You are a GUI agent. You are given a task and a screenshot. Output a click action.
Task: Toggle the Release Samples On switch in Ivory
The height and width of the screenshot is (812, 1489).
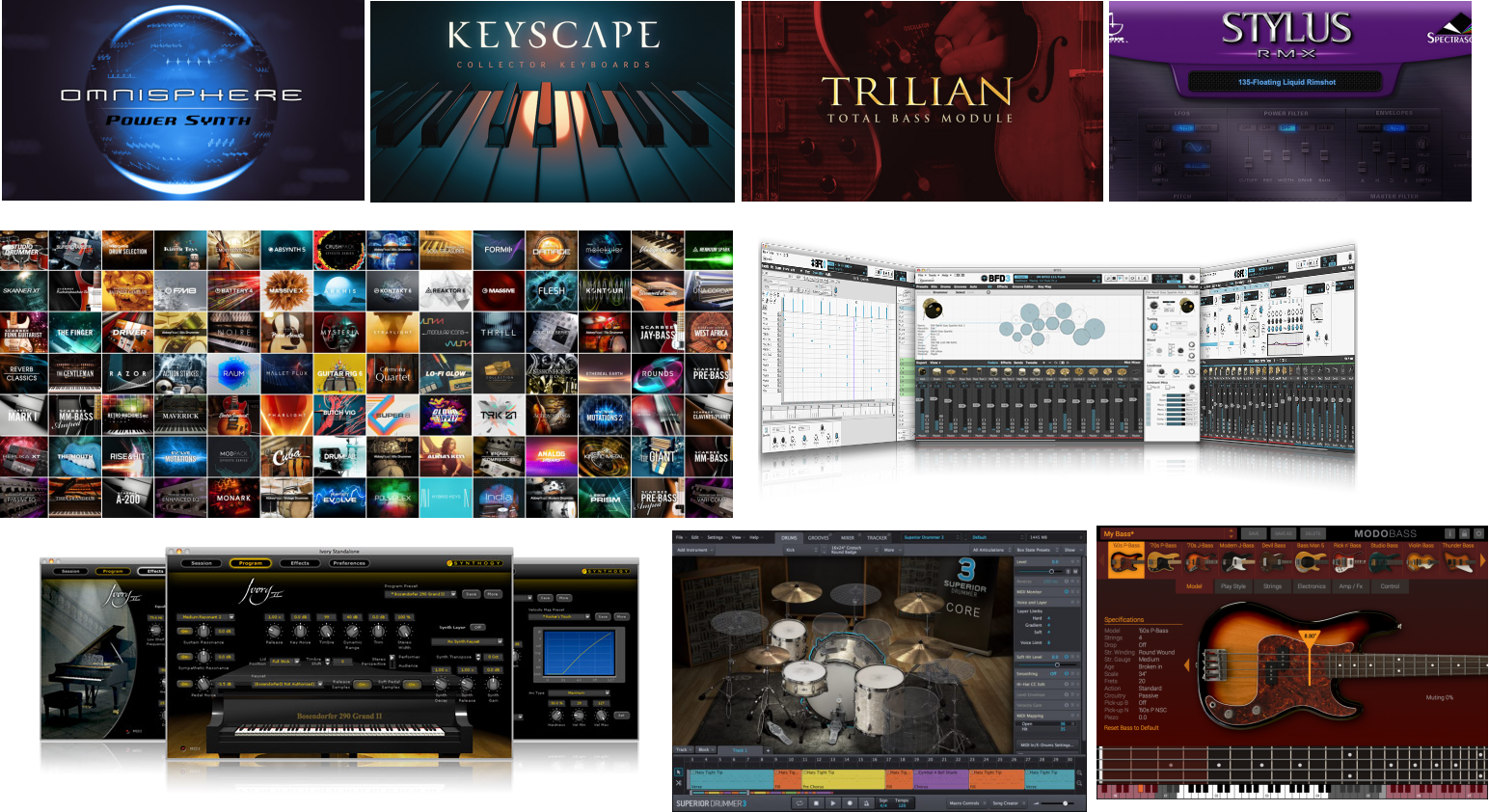(362, 684)
